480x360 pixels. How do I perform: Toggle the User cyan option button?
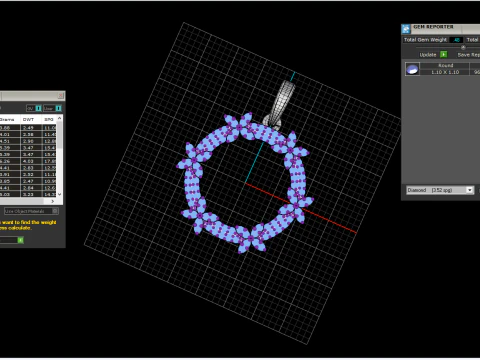(x=58, y=108)
